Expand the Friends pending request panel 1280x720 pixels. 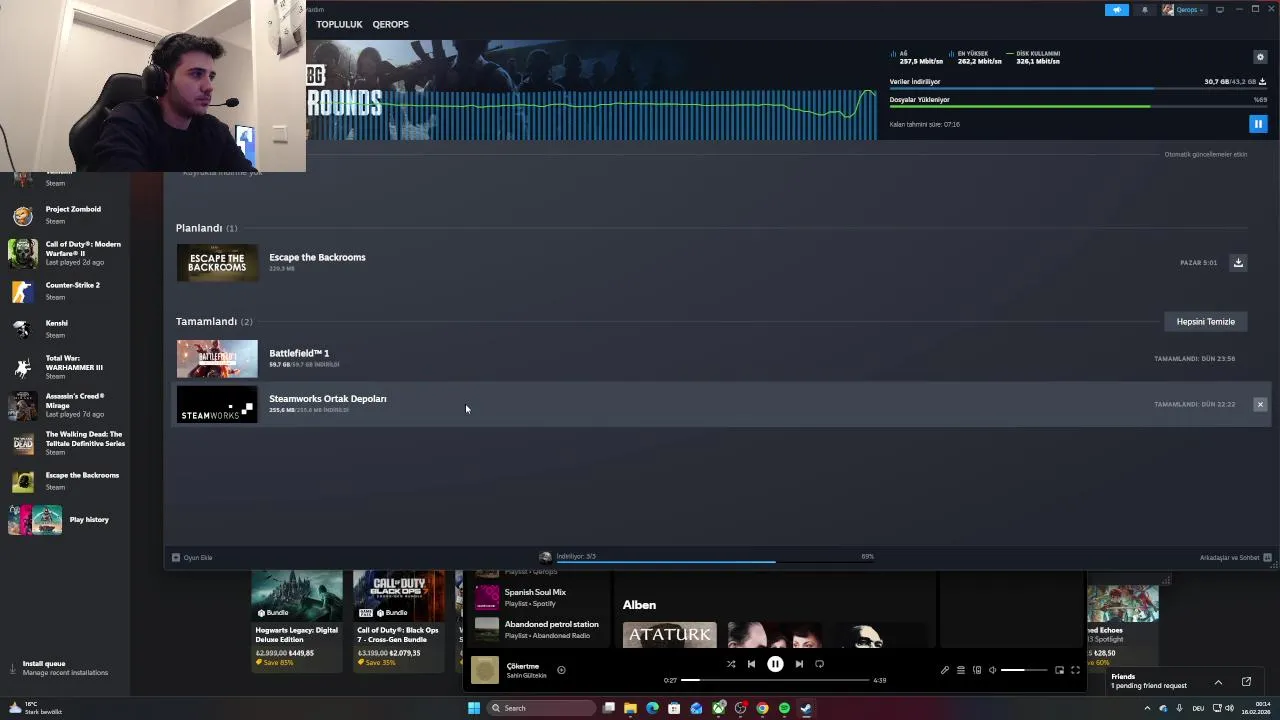1218,682
